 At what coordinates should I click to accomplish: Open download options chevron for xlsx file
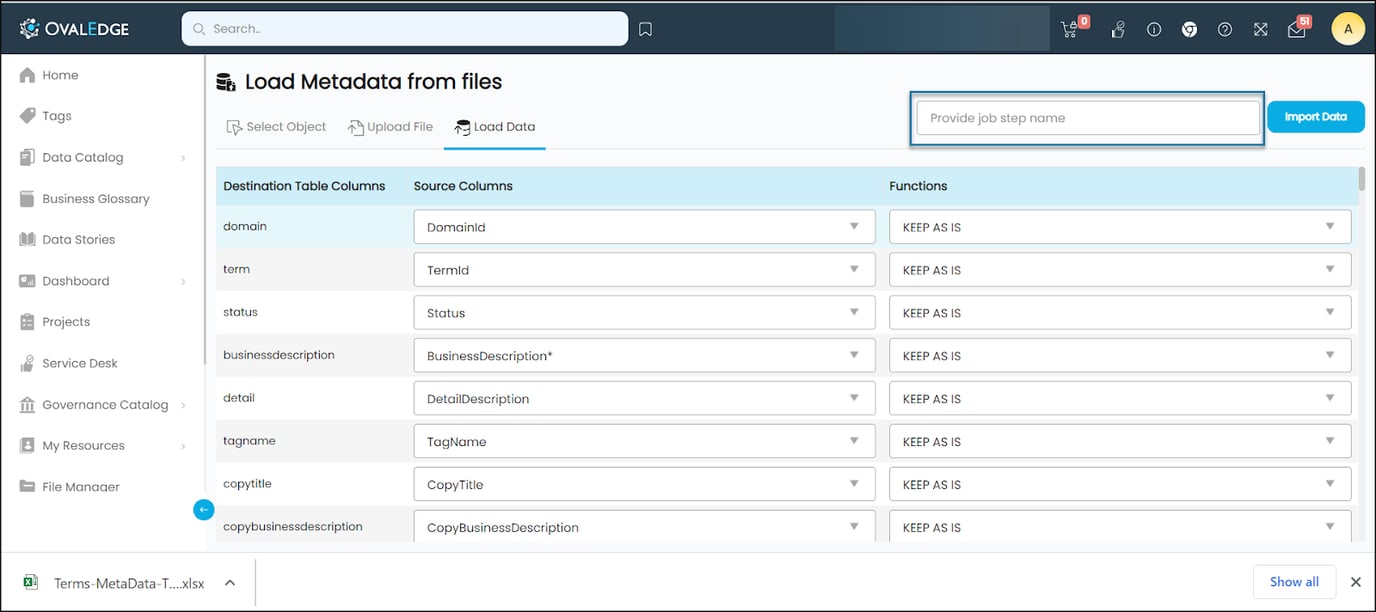pos(230,582)
